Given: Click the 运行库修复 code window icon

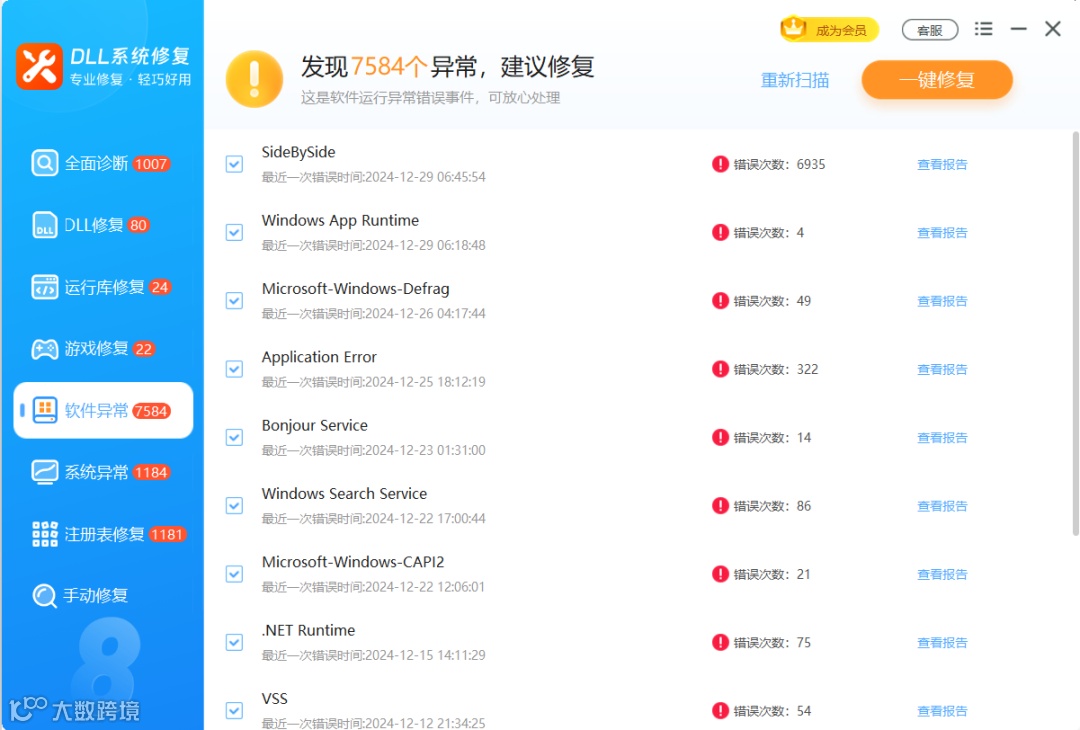Looking at the screenshot, I should point(45,287).
